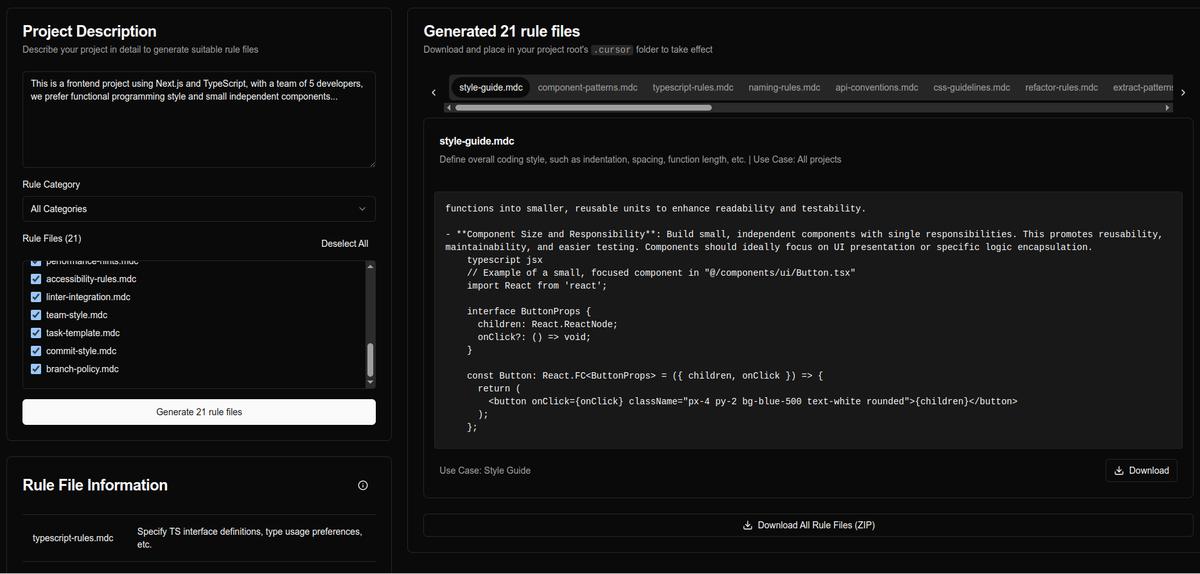Uncheck the task-template.mdc checkbox
Viewport: 1200px width, 574px height.
(x=37, y=333)
